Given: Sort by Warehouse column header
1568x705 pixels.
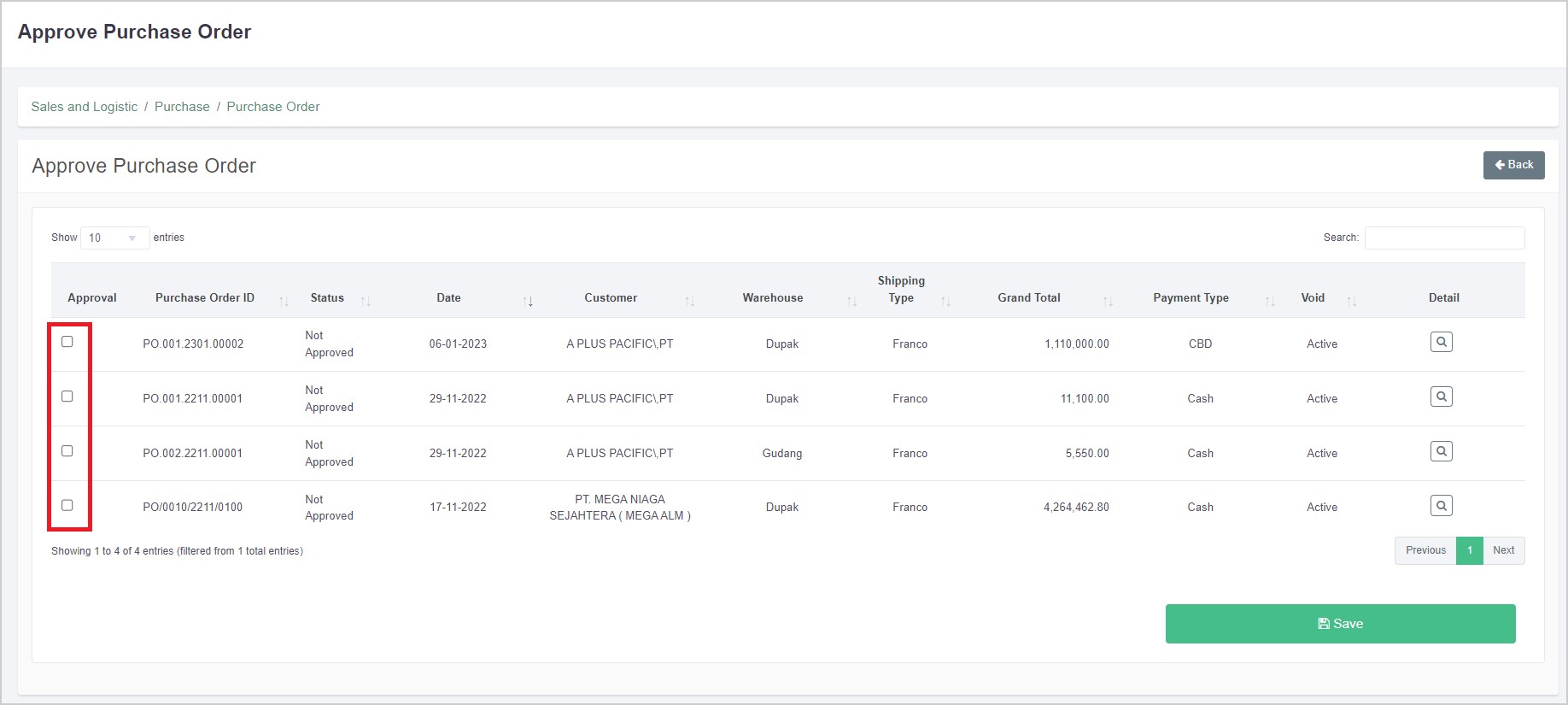Looking at the screenshot, I should [772, 298].
